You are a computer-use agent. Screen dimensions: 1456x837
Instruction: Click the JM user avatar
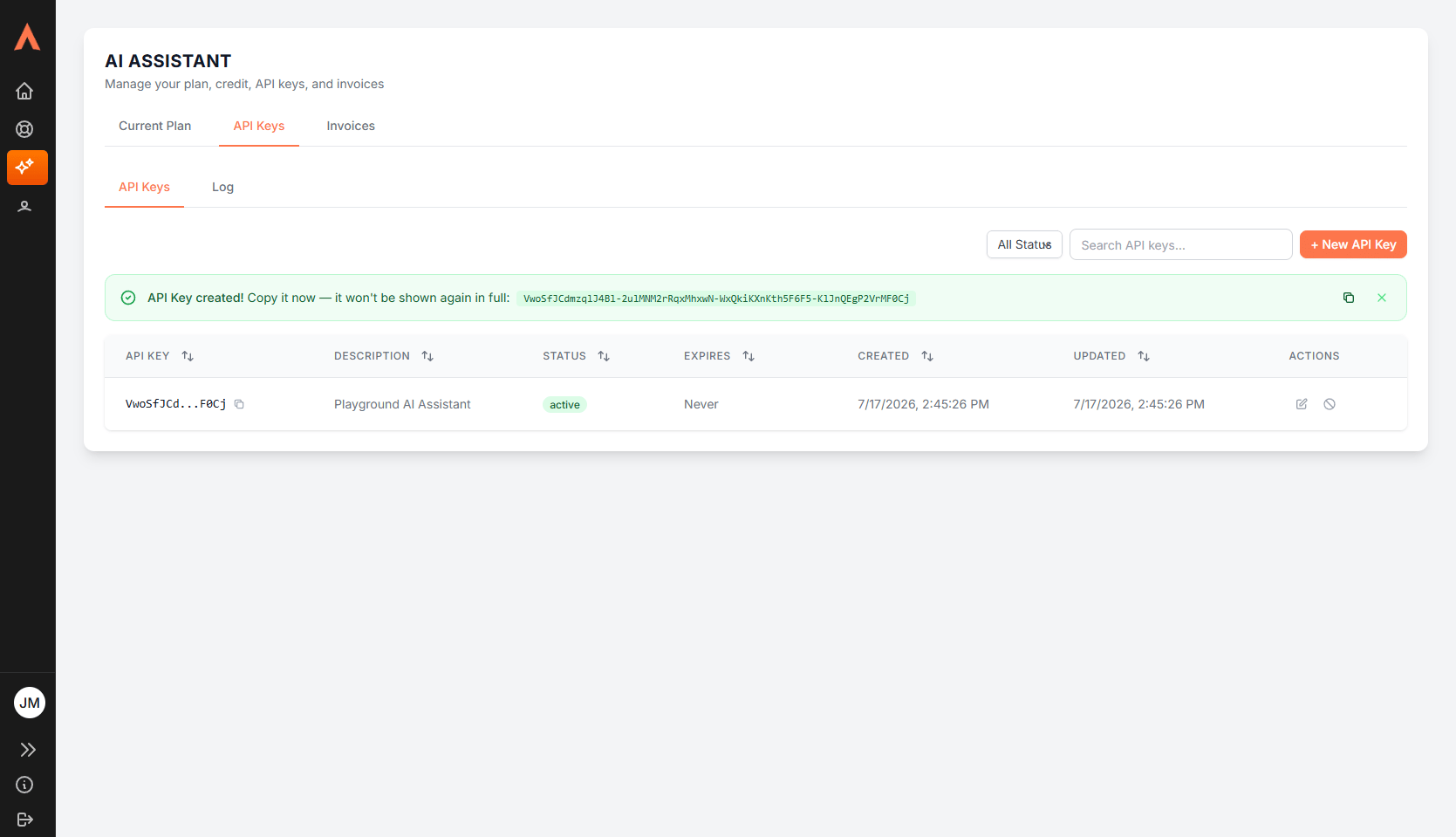tap(30, 703)
